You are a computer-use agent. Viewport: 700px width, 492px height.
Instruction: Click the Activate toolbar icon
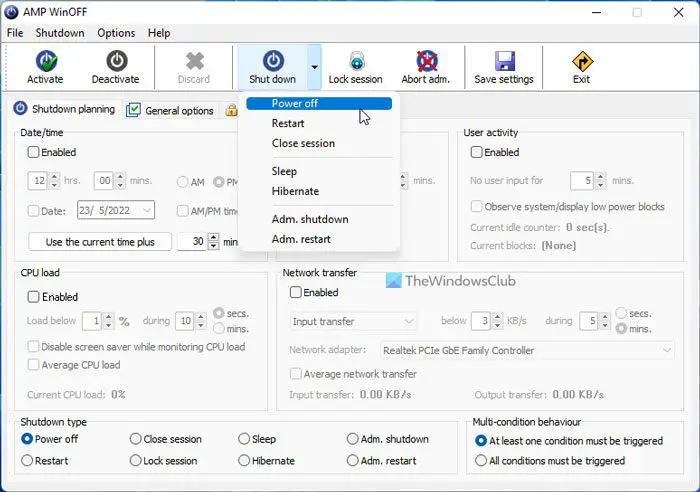(x=46, y=61)
